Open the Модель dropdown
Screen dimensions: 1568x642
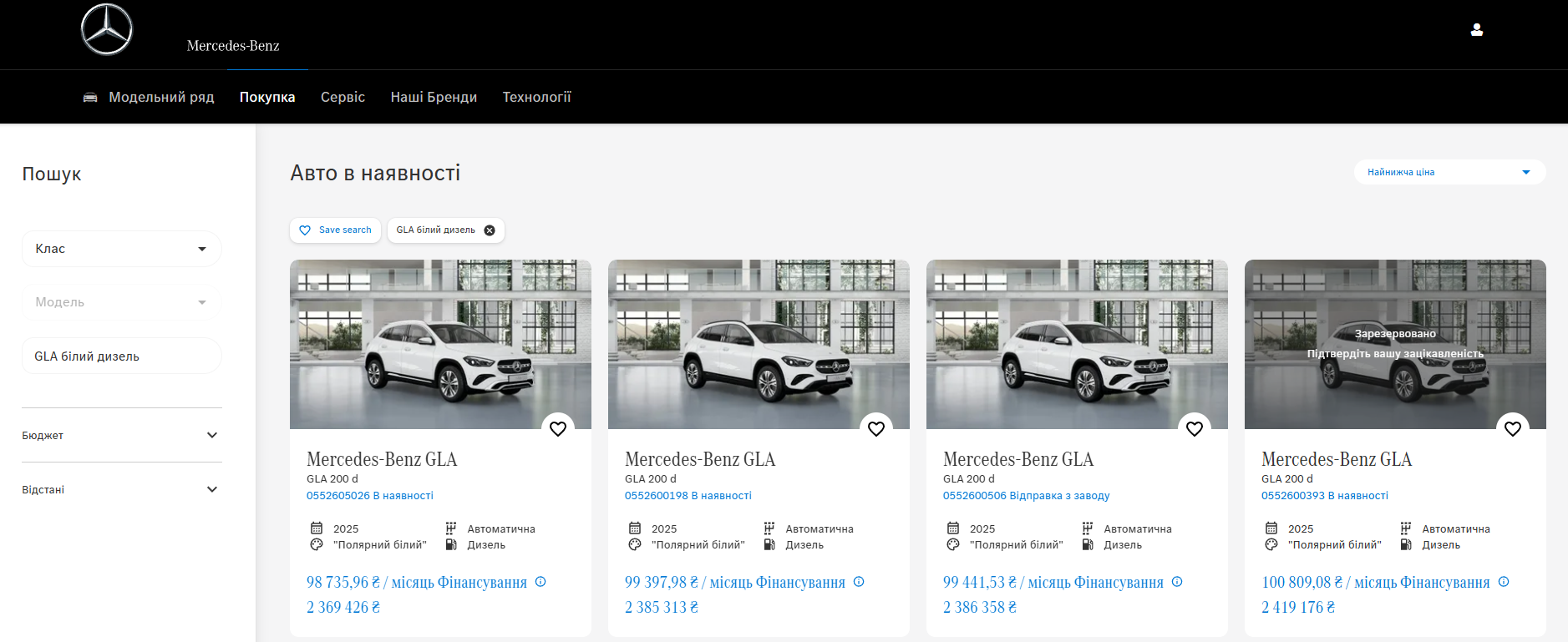tap(122, 302)
